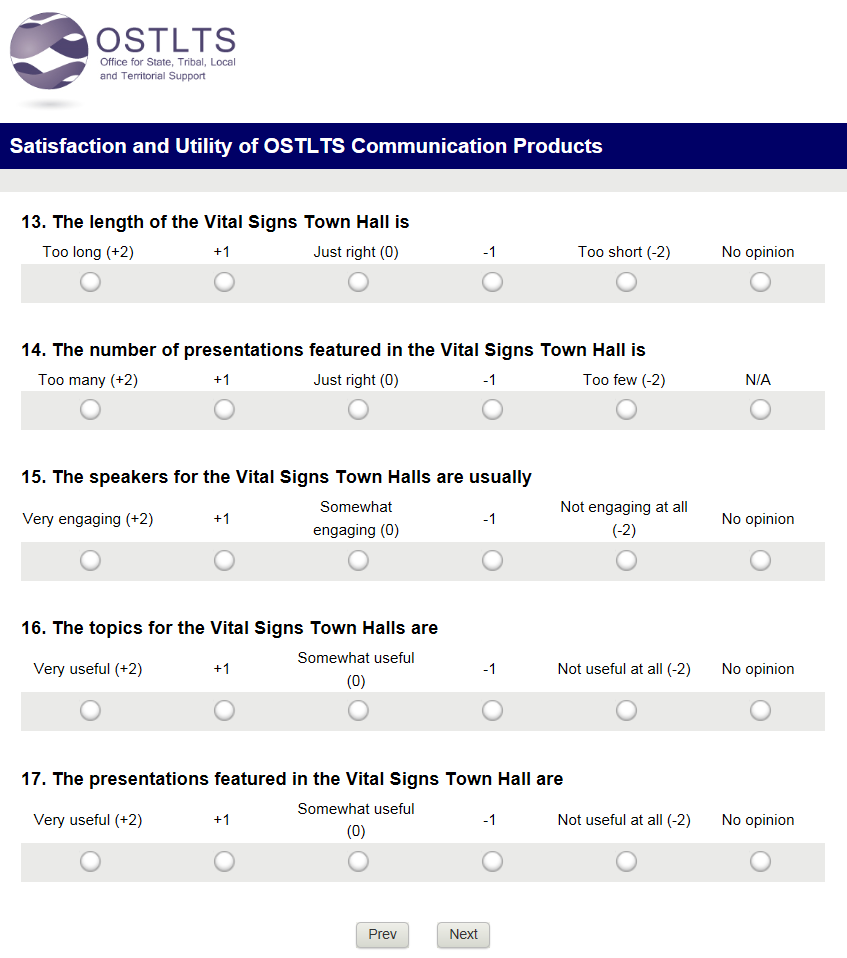
Task: Rate question 17 presentations 'Very useful (+2)'
Action: [x=90, y=861]
